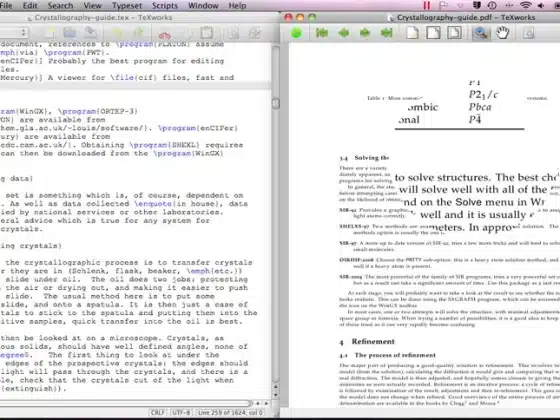Go to first page of the PDF
The image size is (560, 420).
point(322,33)
